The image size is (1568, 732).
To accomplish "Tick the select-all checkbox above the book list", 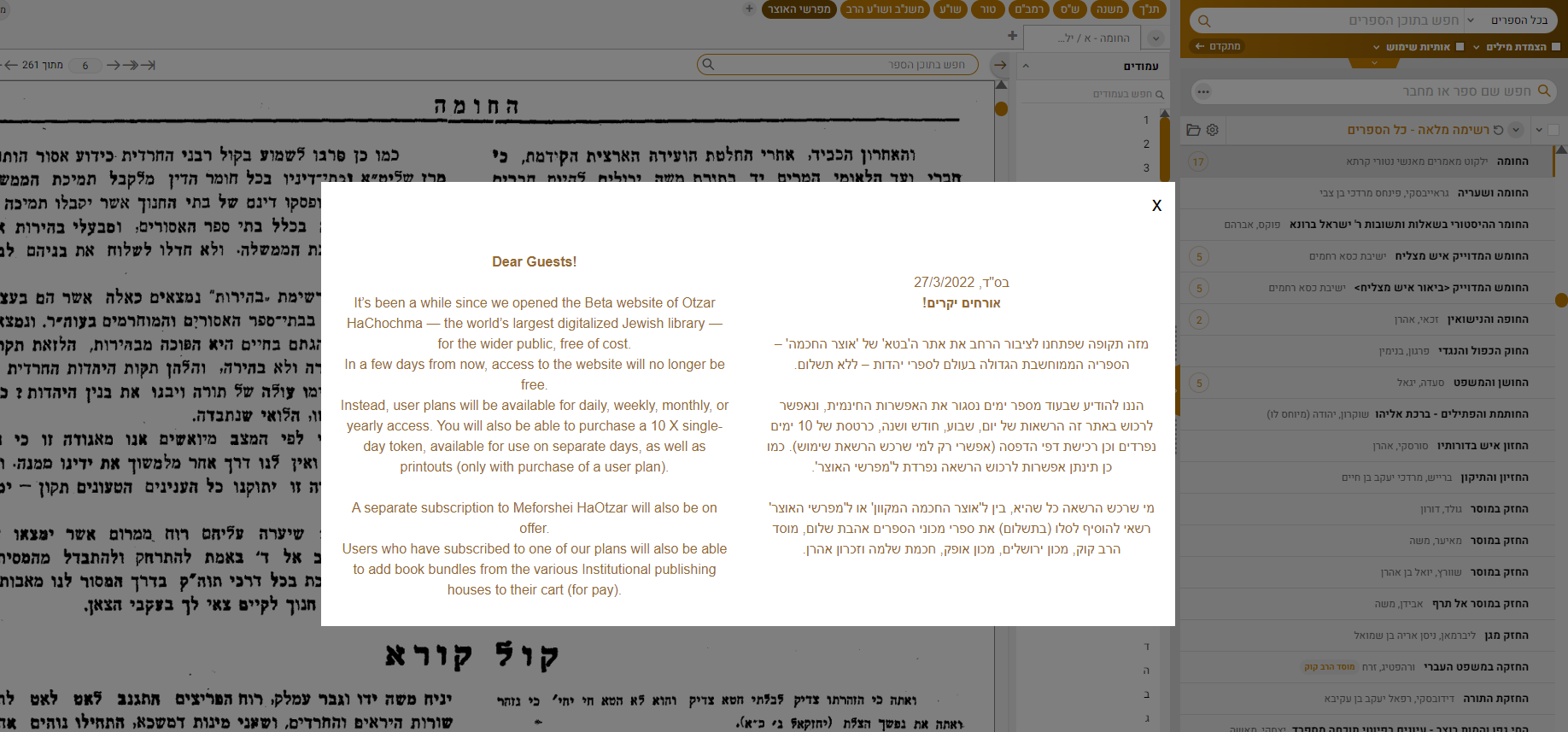I will pyautogui.click(x=1553, y=130).
